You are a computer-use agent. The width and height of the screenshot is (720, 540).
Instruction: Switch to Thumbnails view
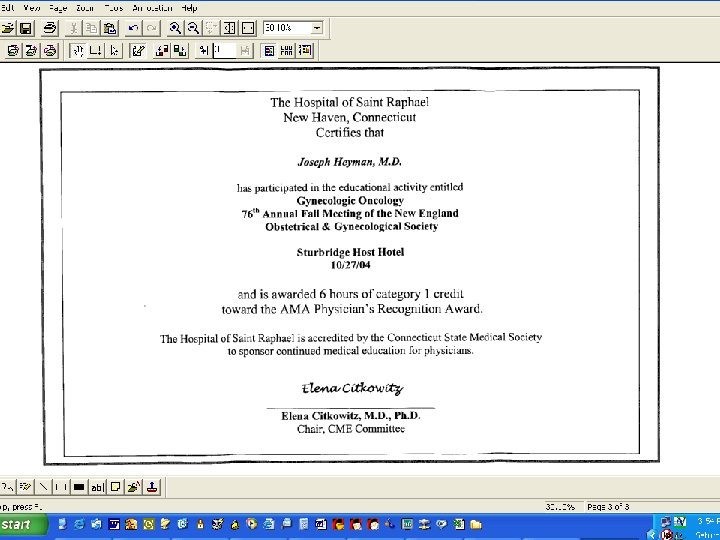click(x=287, y=50)
